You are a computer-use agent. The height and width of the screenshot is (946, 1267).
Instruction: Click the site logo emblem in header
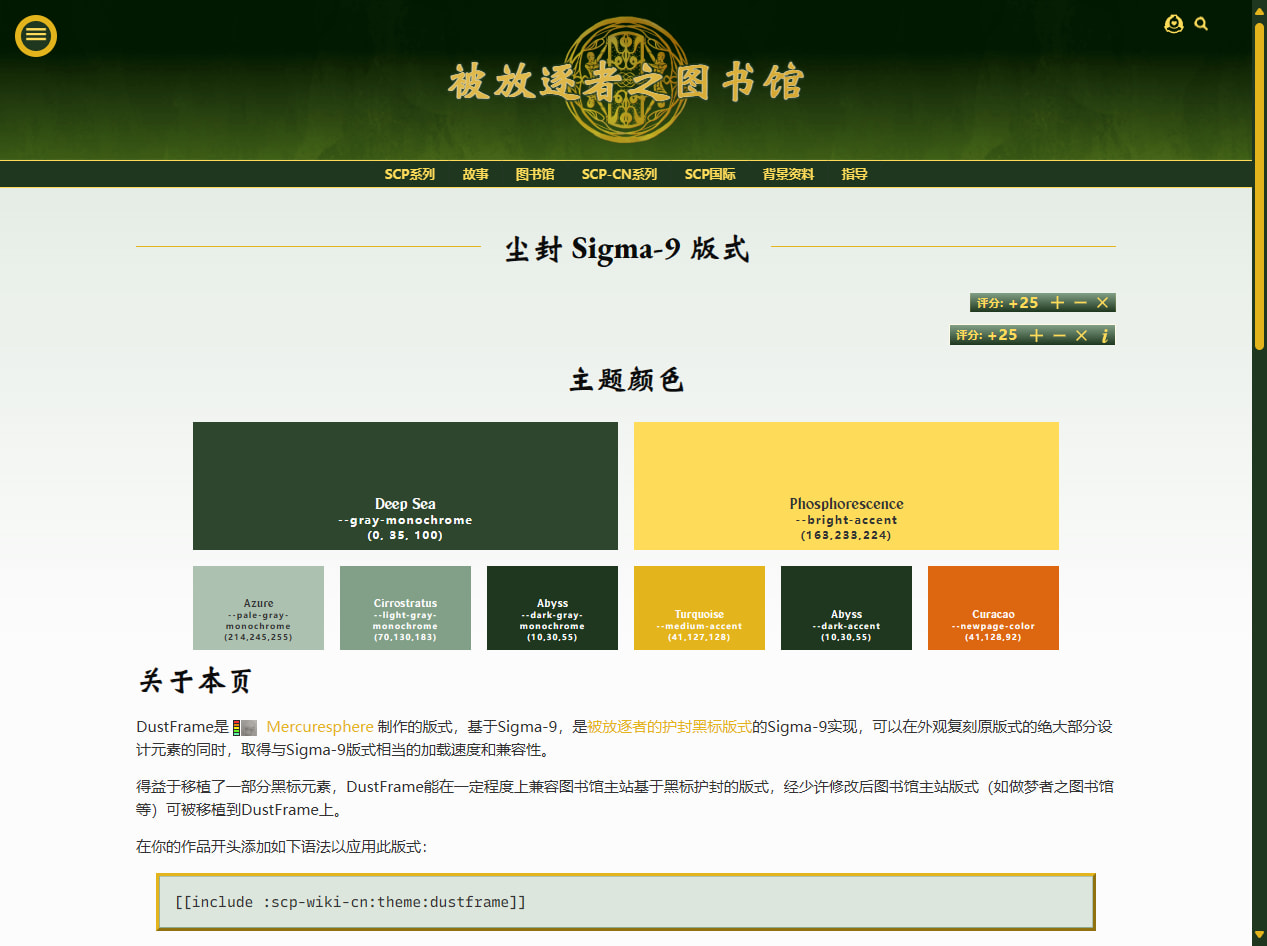pyautogui.click(x=625, y=80)
